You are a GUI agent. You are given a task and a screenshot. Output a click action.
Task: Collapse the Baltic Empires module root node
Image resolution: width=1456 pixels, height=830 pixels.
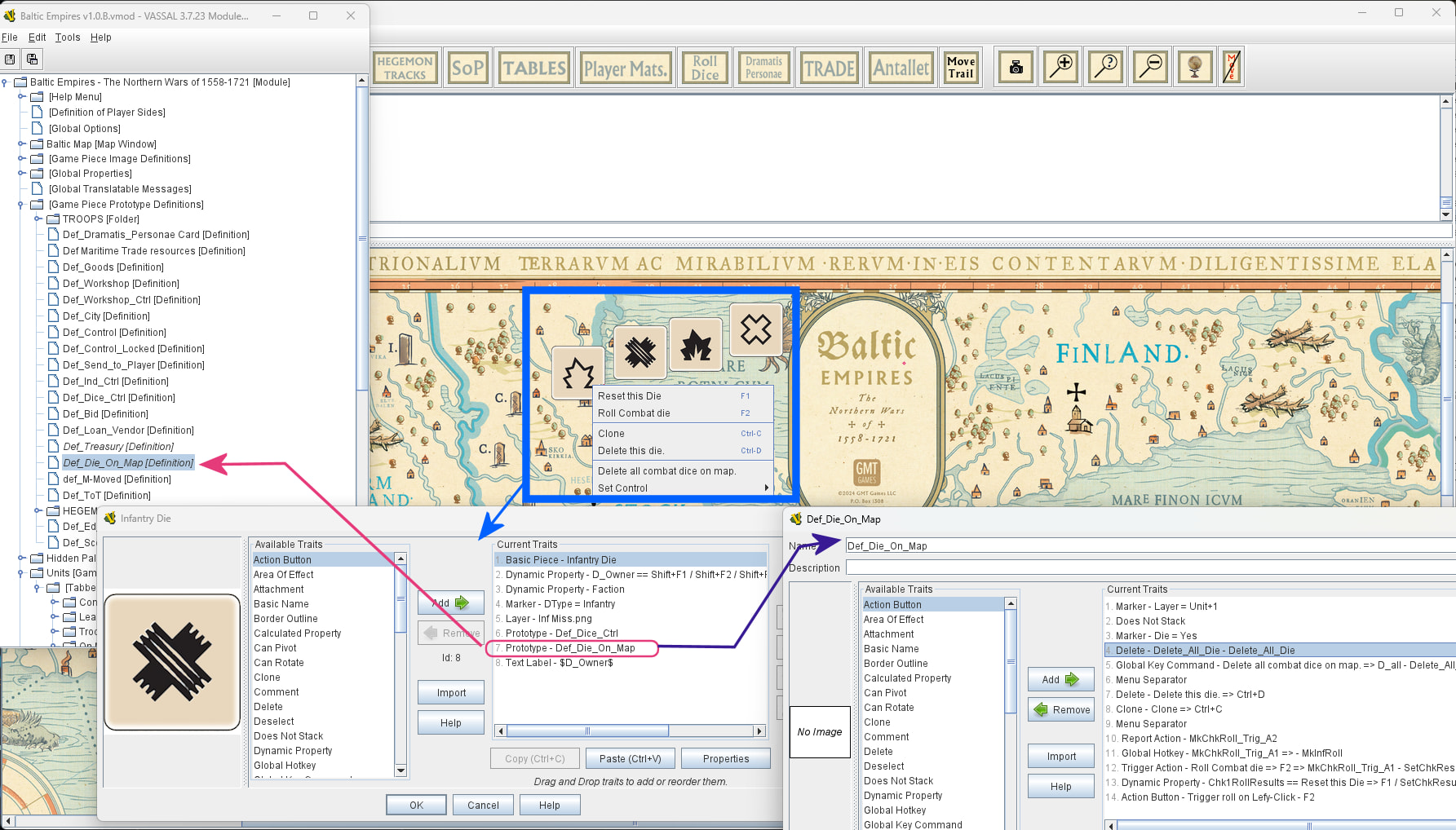[5, 82]
